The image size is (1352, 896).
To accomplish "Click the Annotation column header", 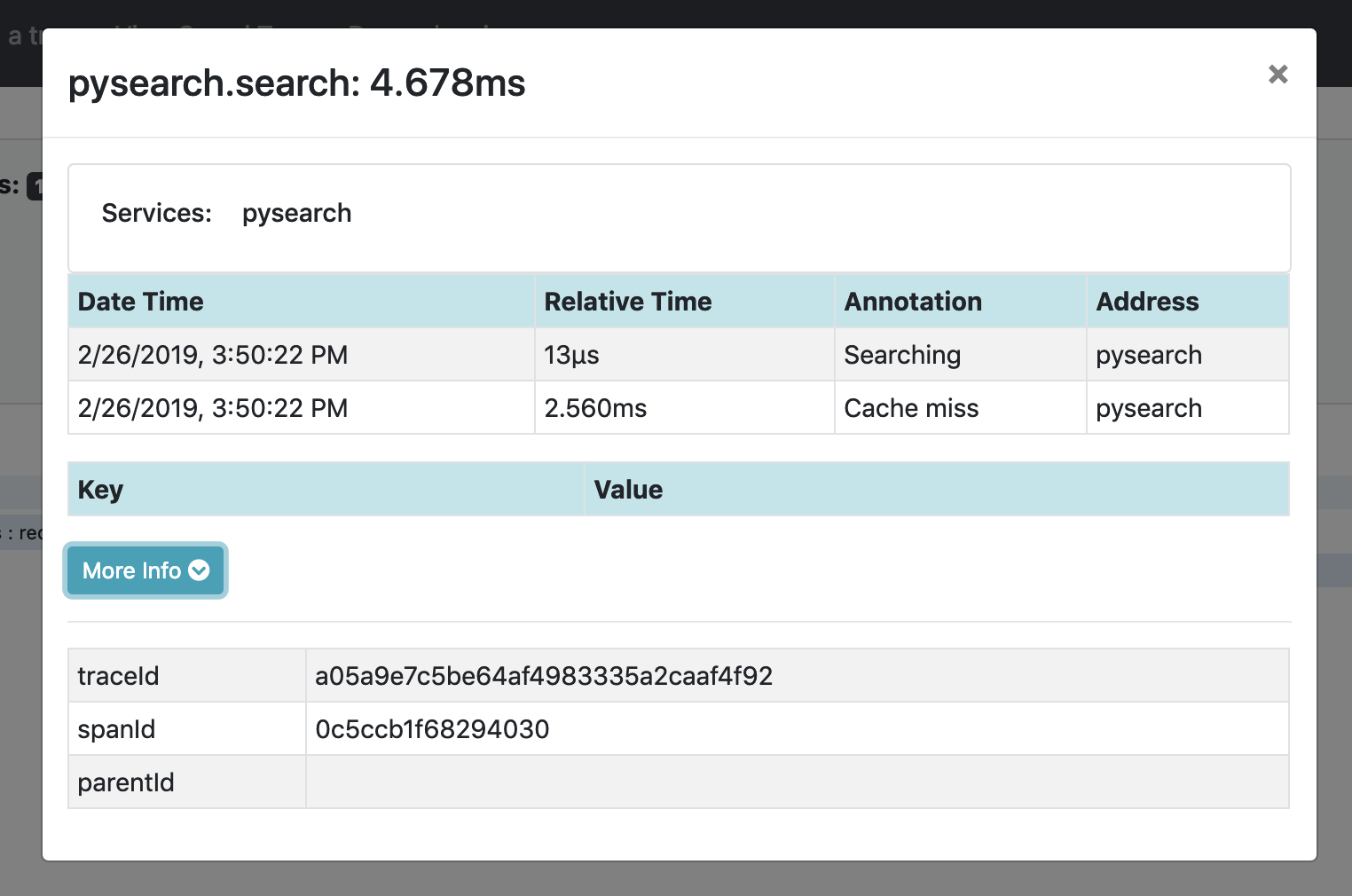I will 961,302.
